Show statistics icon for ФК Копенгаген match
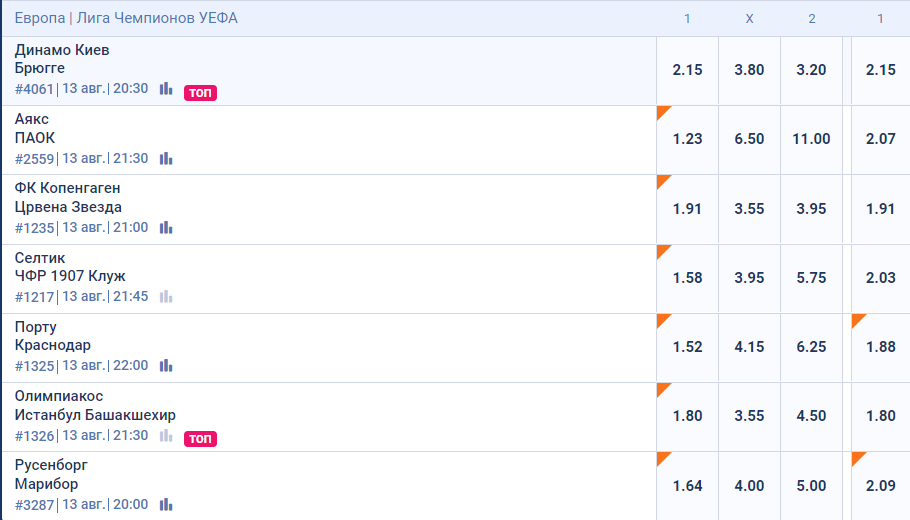This screenshot has height=520, width=910. pyautogui.click(x=166, y=228)
